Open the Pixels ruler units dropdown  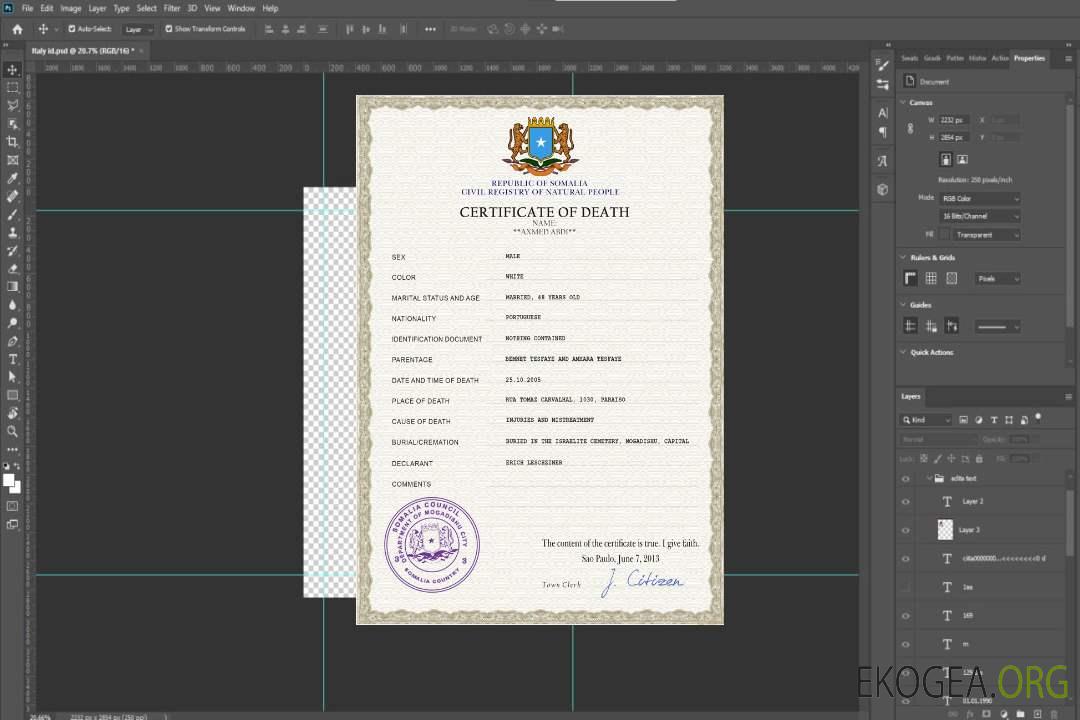click(998, 278)
